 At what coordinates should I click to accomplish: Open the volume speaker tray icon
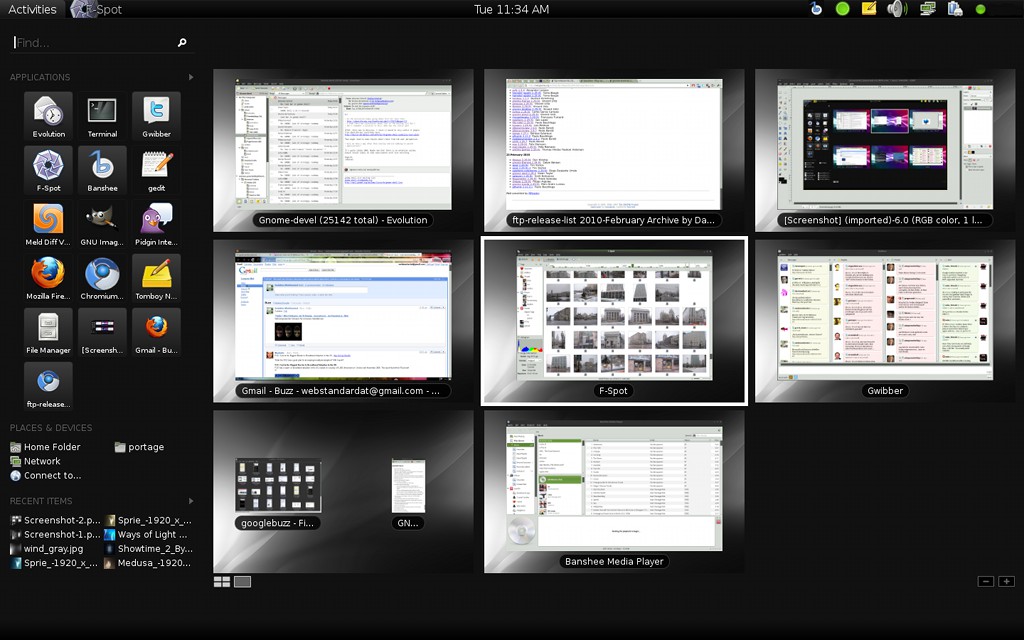click(897, 9)
